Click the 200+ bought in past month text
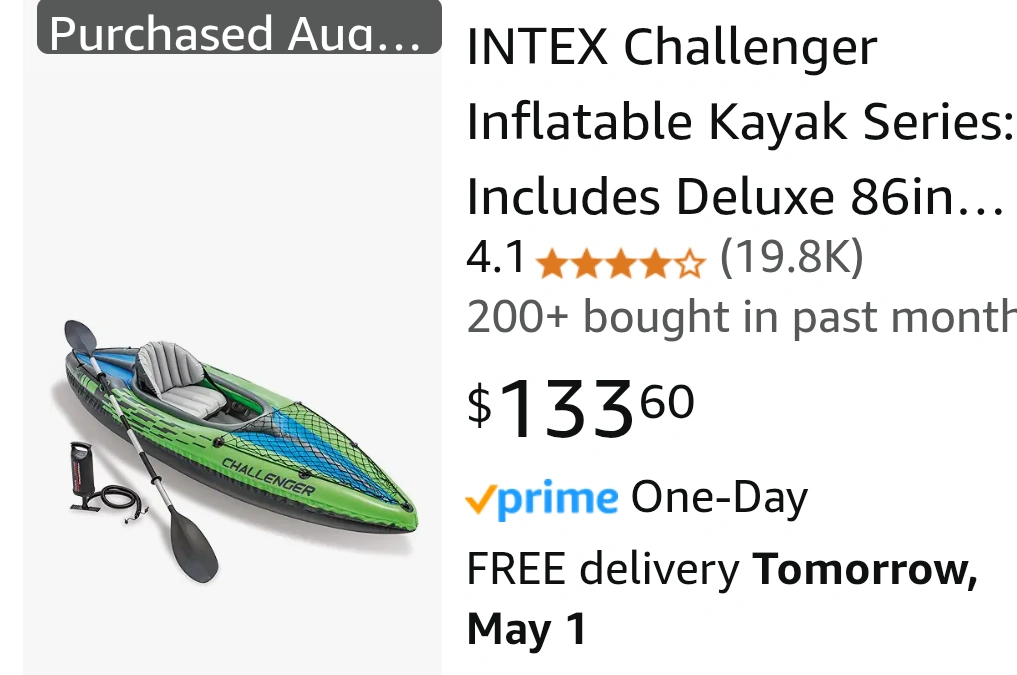Viewport: 1017px width, 675px height. (x=741, y=317)
